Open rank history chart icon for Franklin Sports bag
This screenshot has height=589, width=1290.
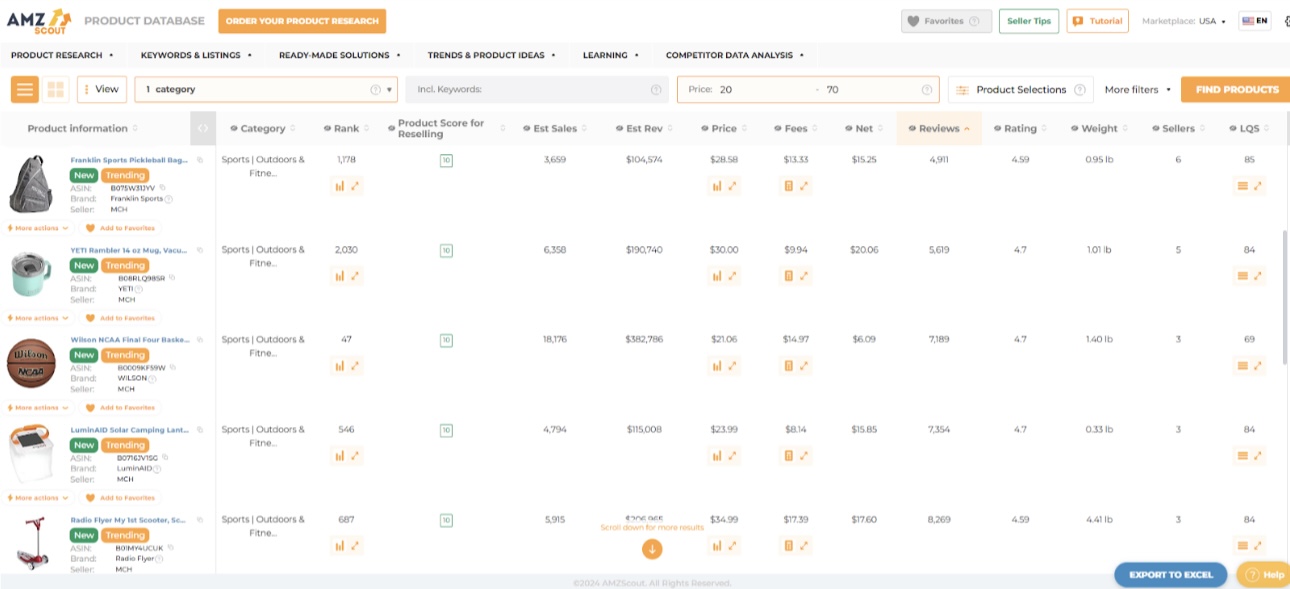[x=340, y=186]
